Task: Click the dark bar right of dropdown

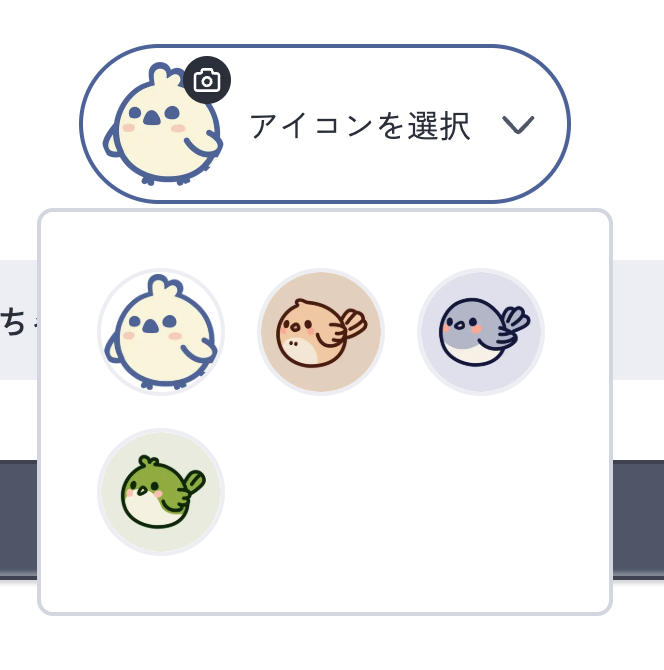Action: [638, 520]
